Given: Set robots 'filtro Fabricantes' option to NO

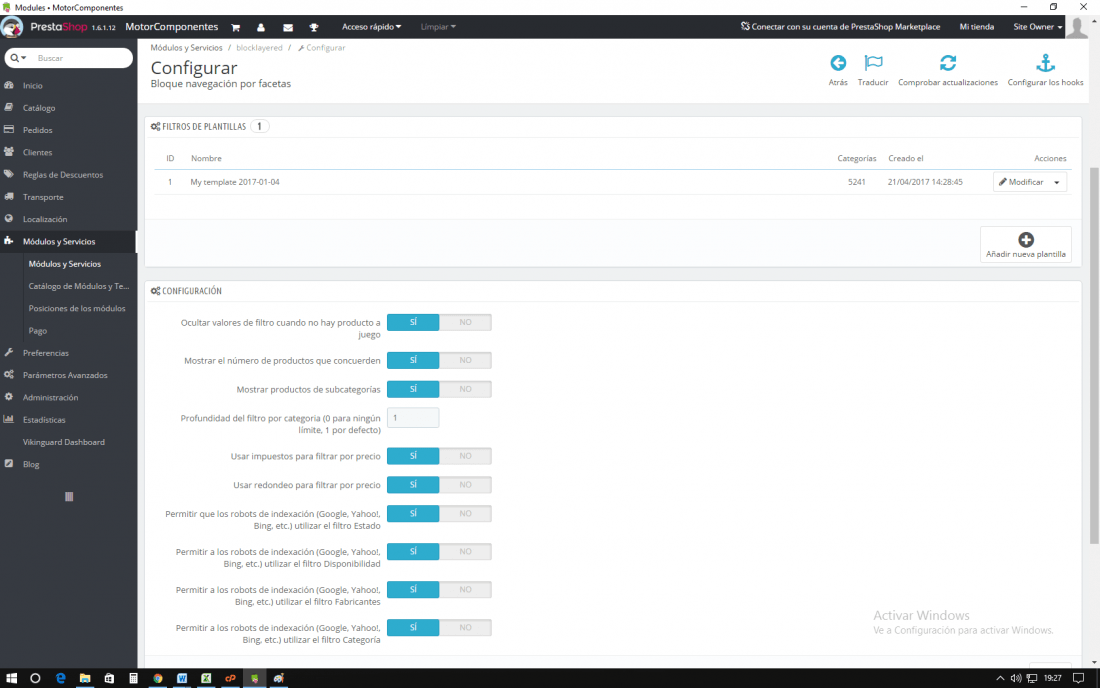Looking at the screenshot, I should 465,590.
